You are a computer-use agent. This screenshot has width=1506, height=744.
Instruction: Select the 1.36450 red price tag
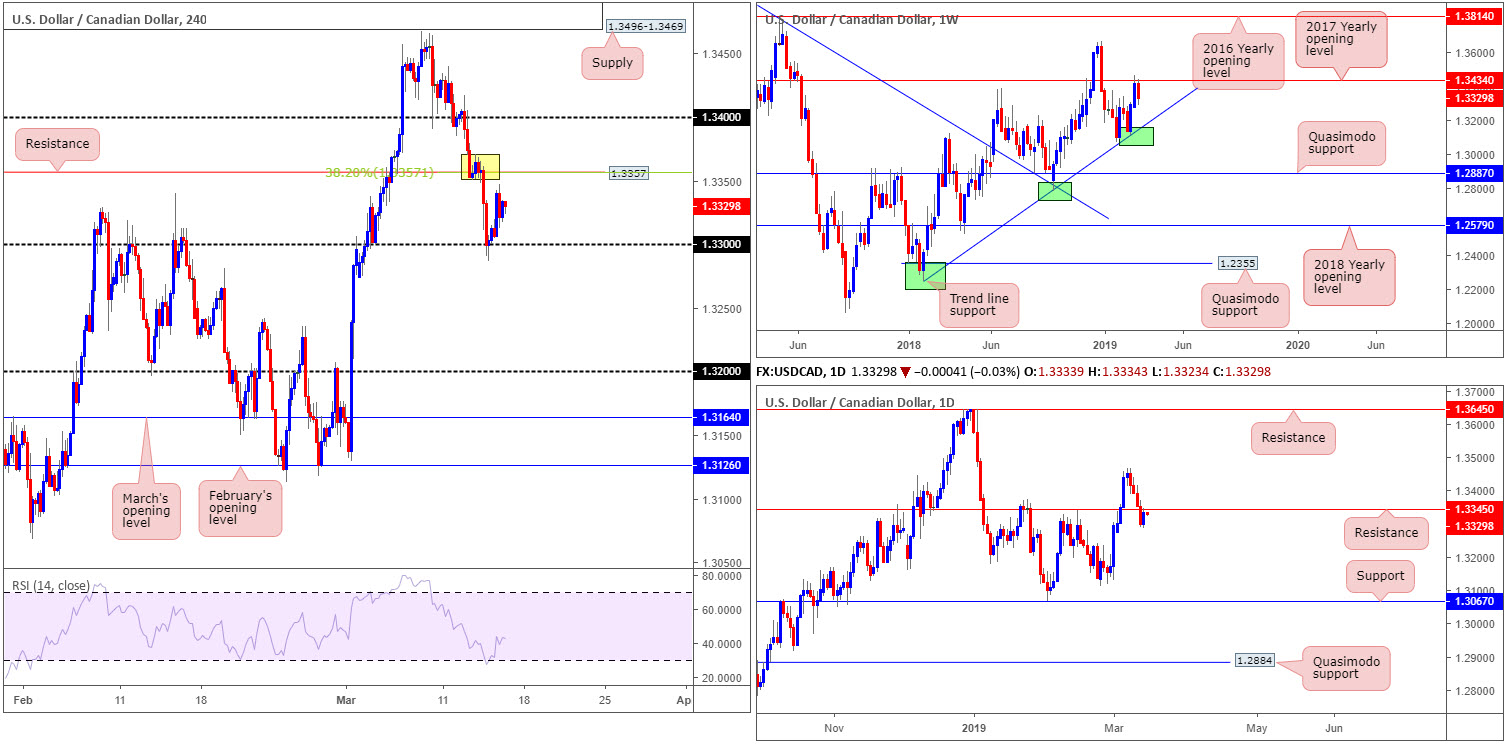[x=1476, y=409]
